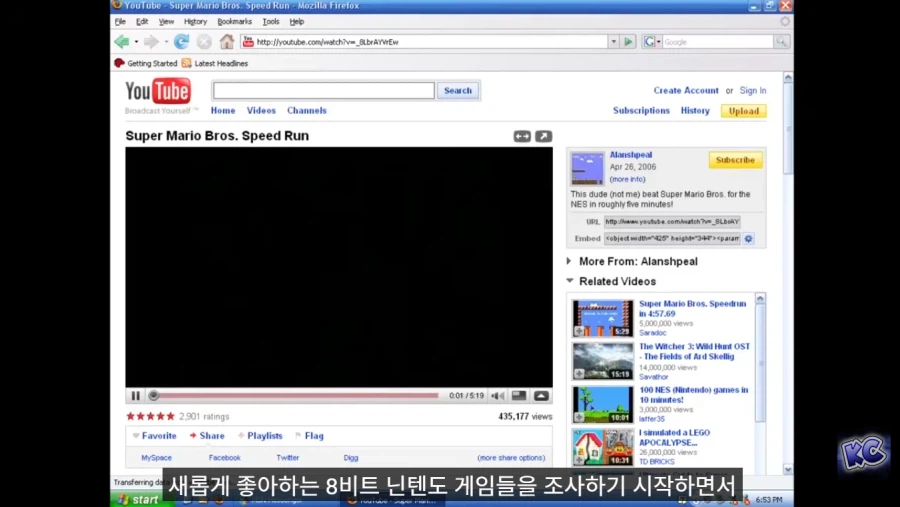Click the Getting Started bookmark
Viewport: 900px width, 507px height.
point(146,63)
